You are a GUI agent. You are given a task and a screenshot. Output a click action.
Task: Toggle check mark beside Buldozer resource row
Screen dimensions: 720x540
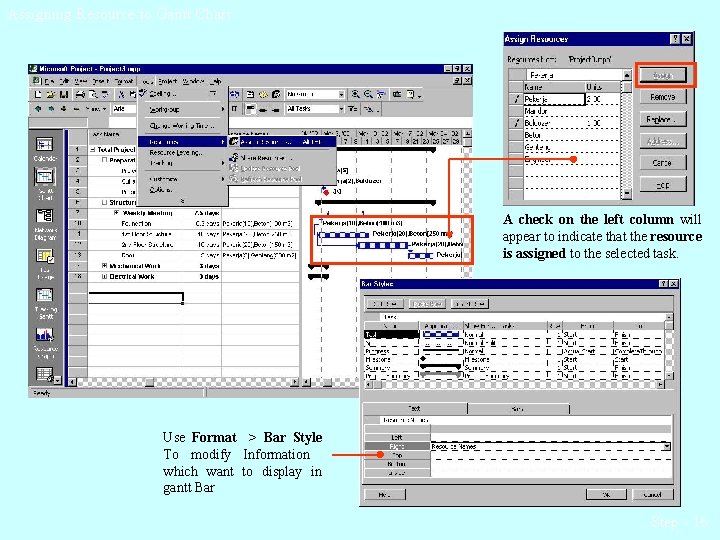click(x=517, y=123)
